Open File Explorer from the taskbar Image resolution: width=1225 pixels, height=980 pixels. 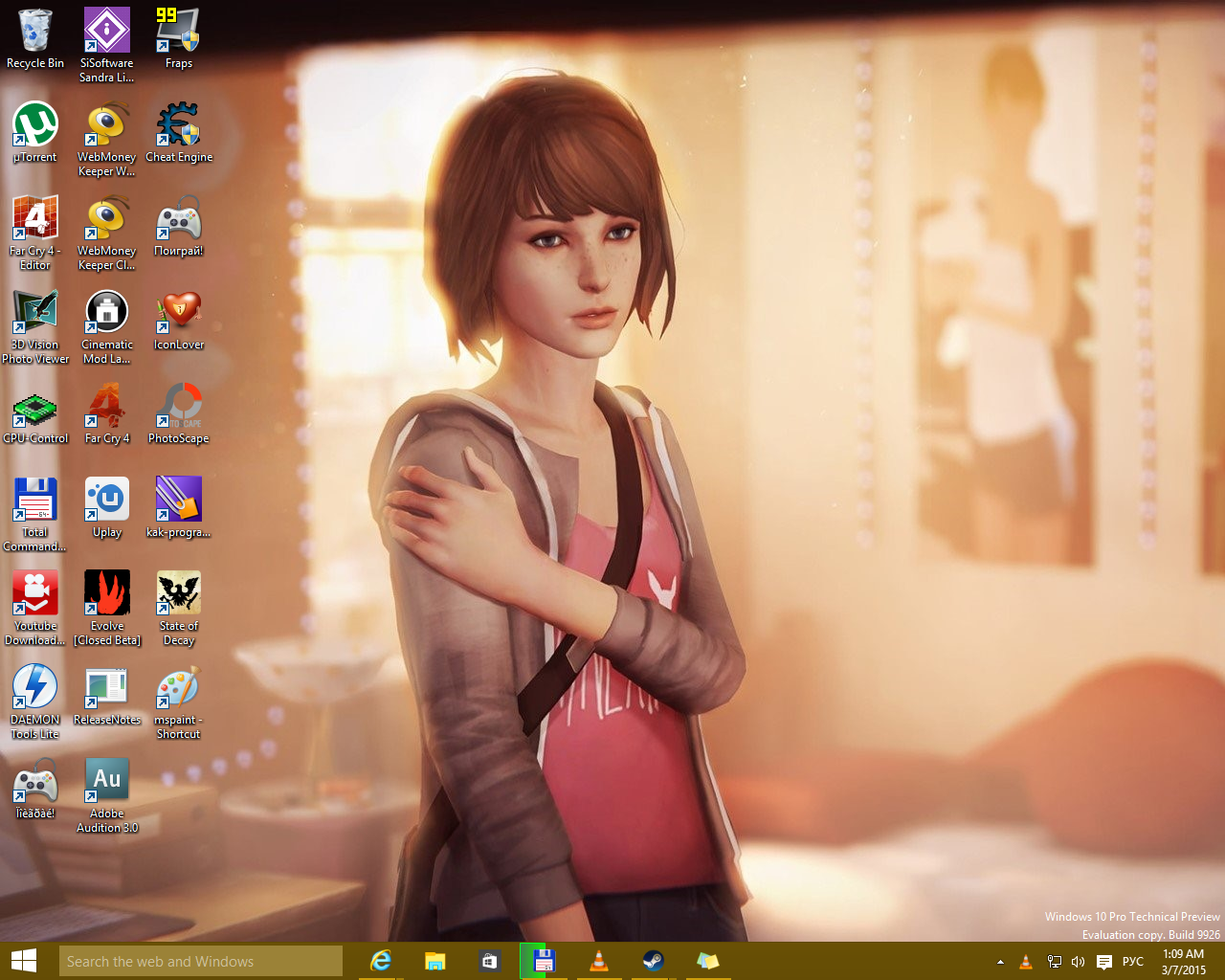435,961
